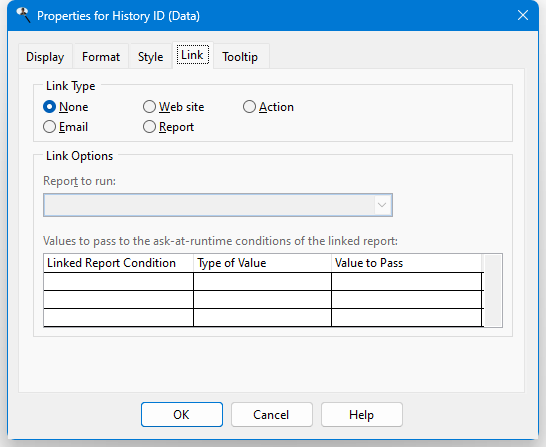Screen dimensions: 546x447
Task: Choose the Email link type option
Action: (65, 127)
